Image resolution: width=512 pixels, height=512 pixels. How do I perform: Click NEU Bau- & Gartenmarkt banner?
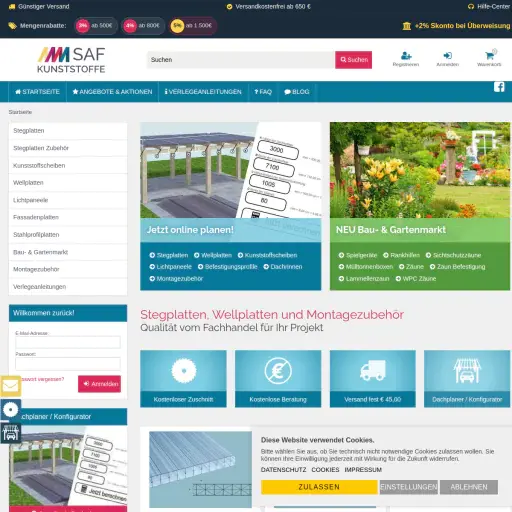point(420,182)
